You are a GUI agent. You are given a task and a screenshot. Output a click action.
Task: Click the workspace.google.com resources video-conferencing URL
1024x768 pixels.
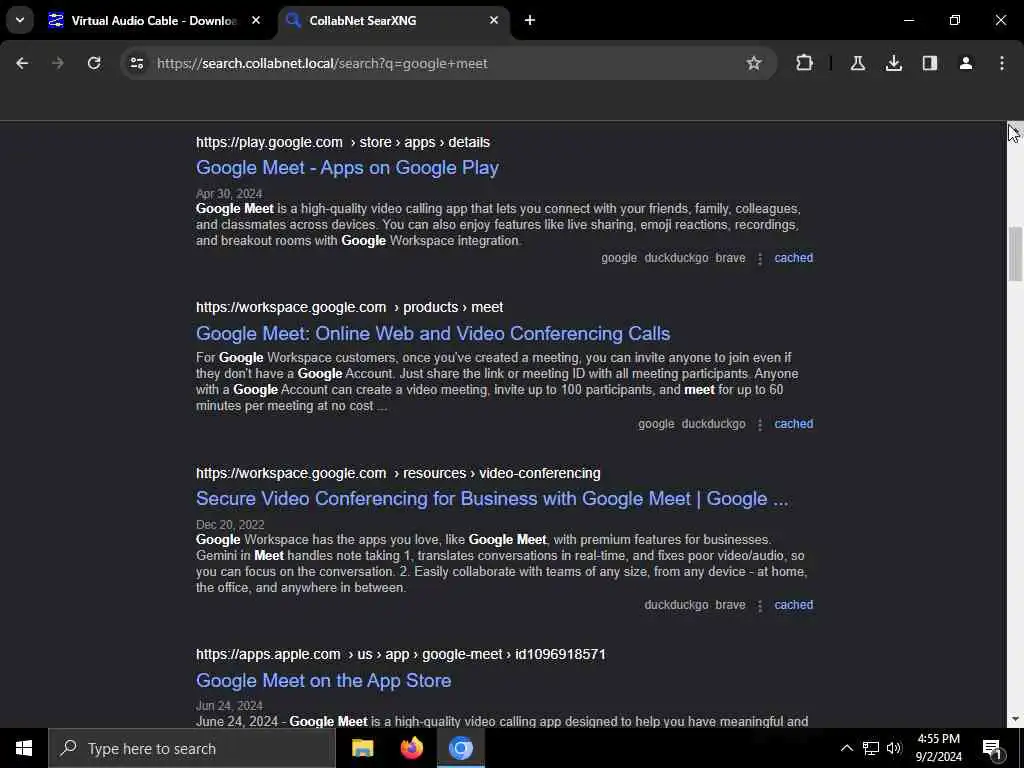[x=398, y=473]
